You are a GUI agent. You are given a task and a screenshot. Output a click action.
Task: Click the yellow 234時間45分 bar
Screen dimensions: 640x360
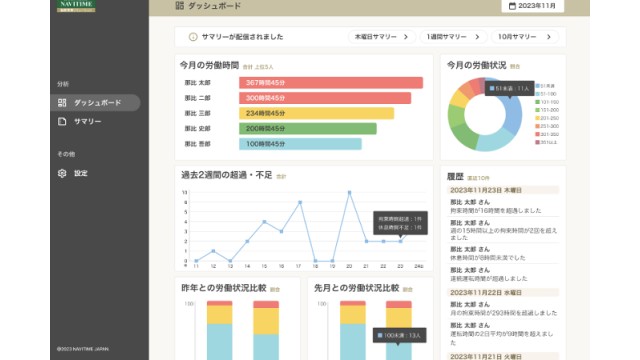316,113
